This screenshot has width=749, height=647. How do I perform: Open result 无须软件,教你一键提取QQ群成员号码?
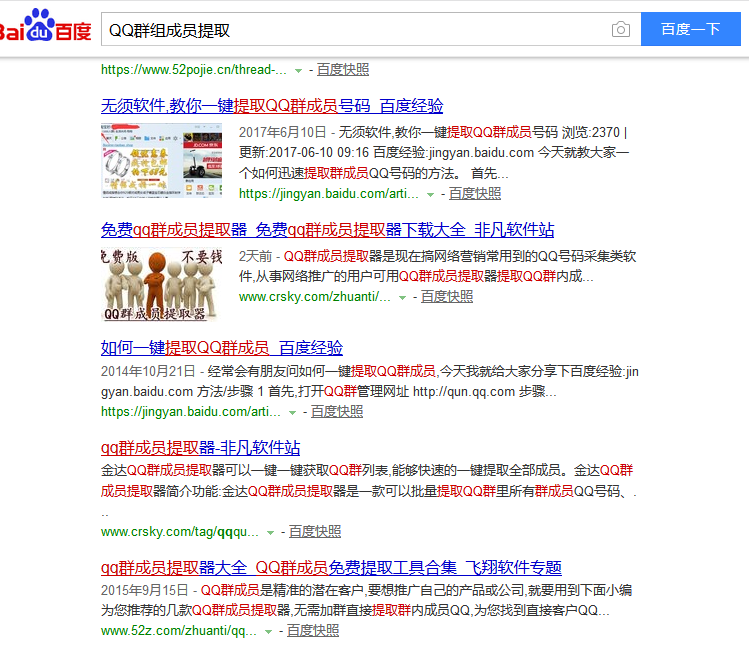coord(272,106)
